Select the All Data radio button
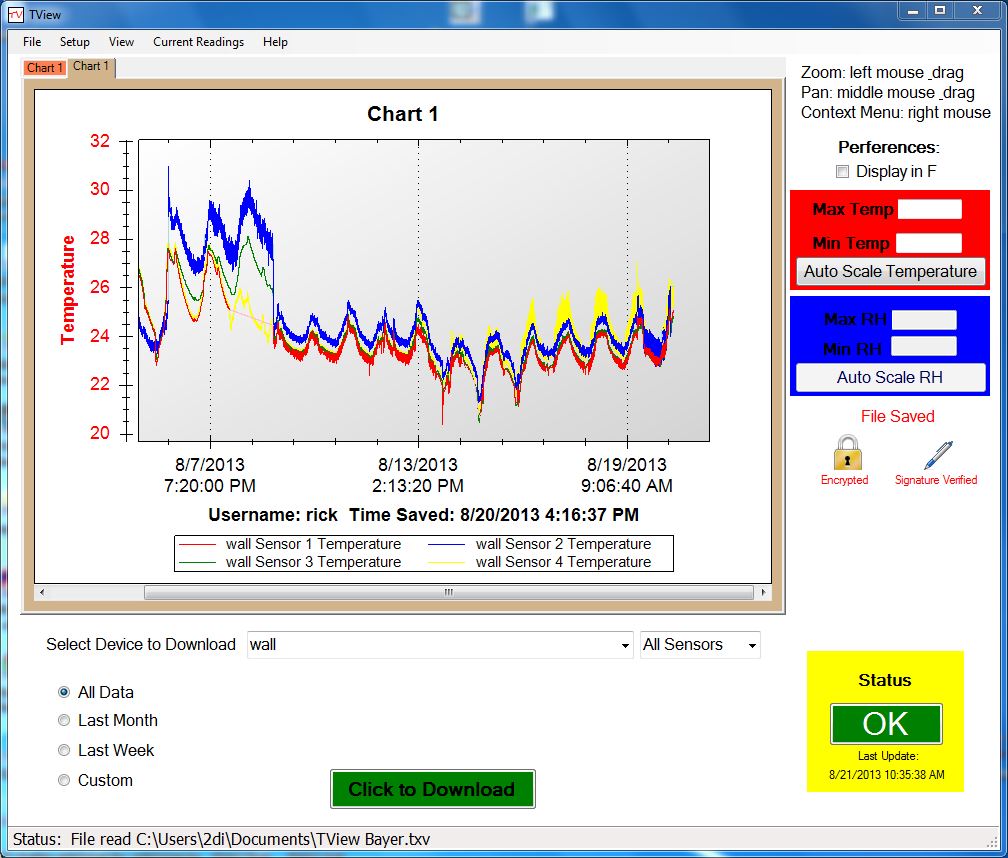 coord(64,692)
